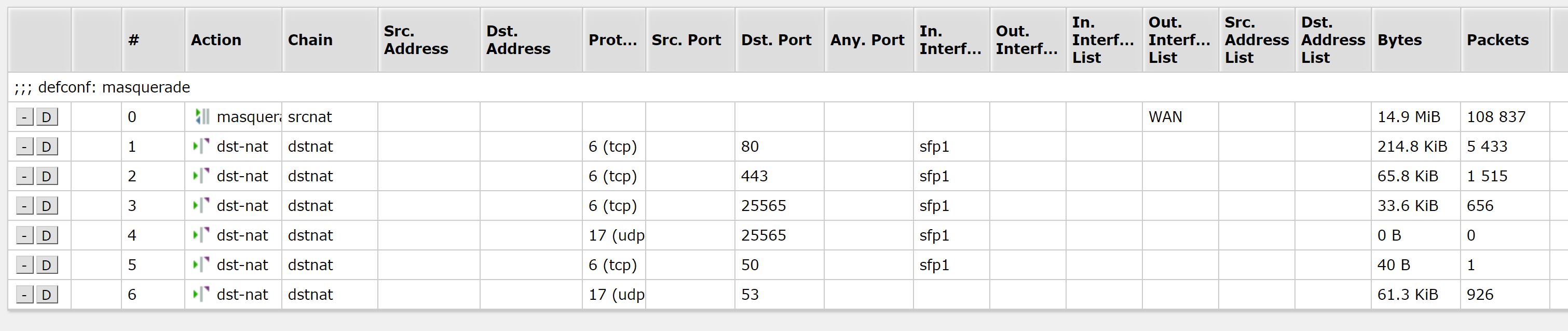Disable rule 1 using its D button
1568x331 pixels.
[x=47, y=147]
